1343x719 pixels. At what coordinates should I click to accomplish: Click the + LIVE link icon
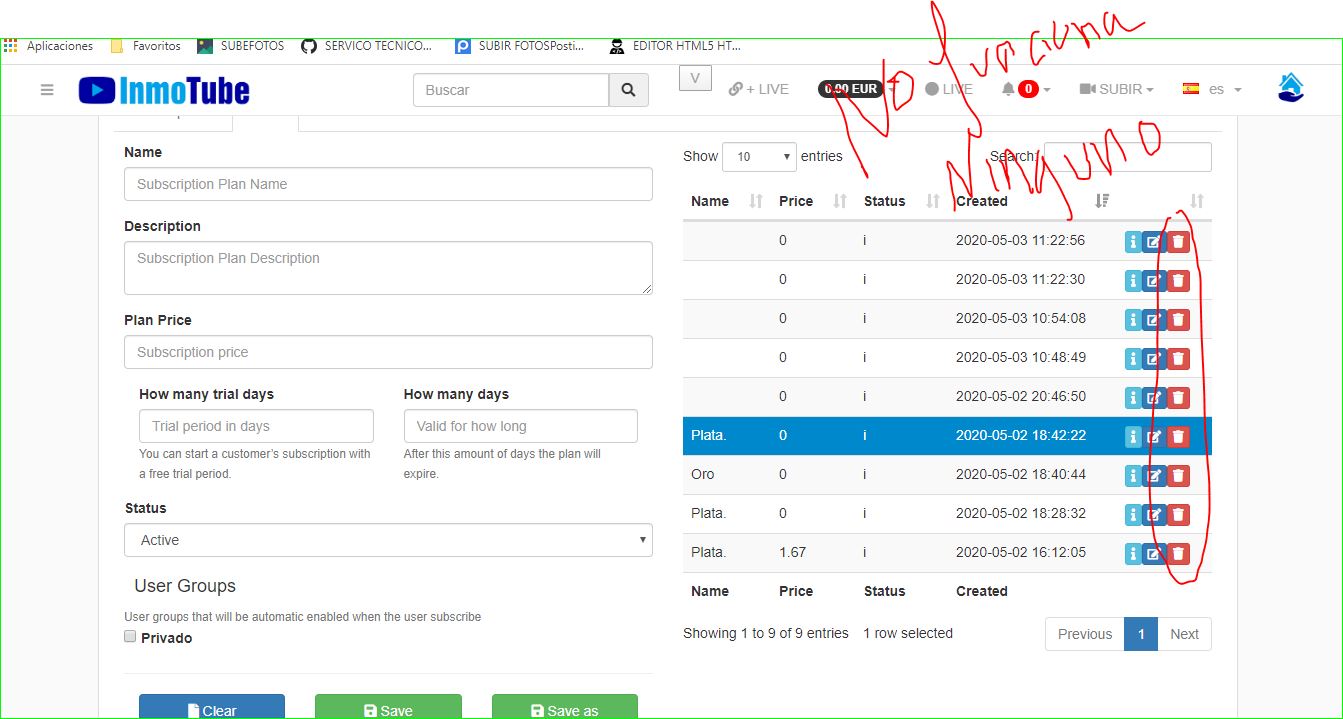tap(737, 89)
